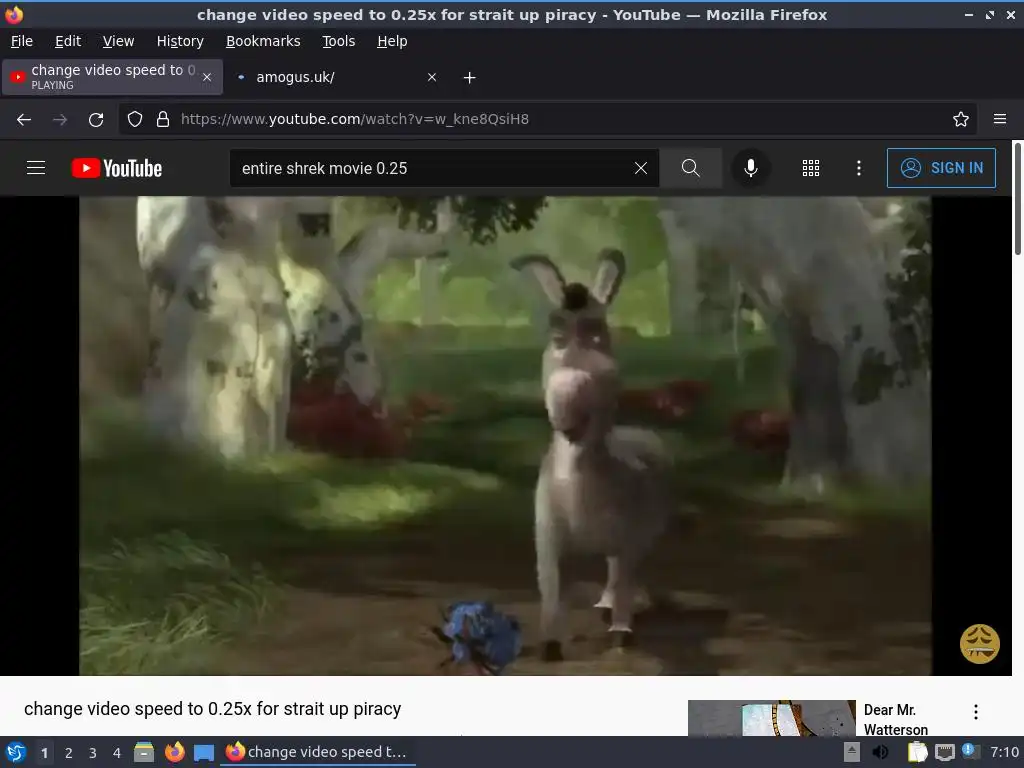The image size is (1024, 768).
Task: Bookmark this page with the star
Action: pos(961,120)
